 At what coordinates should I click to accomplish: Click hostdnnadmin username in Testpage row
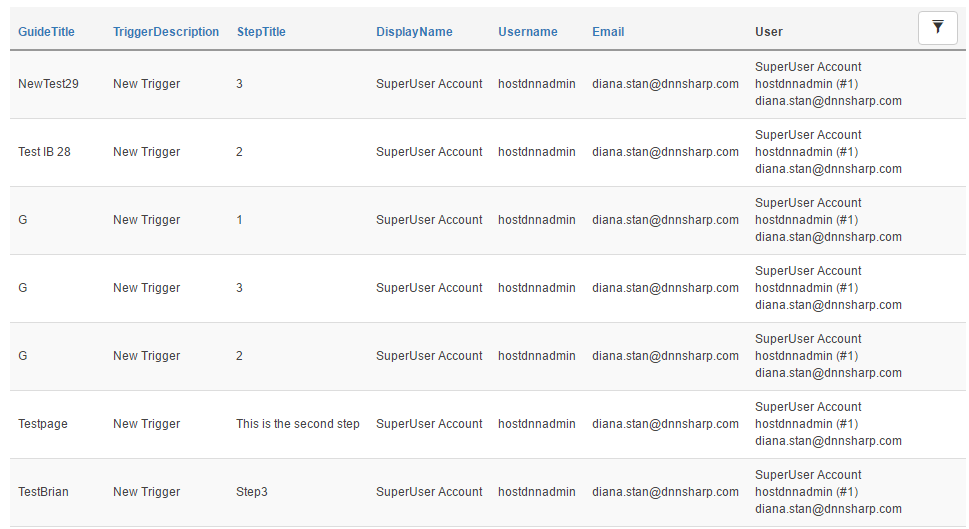536,424
